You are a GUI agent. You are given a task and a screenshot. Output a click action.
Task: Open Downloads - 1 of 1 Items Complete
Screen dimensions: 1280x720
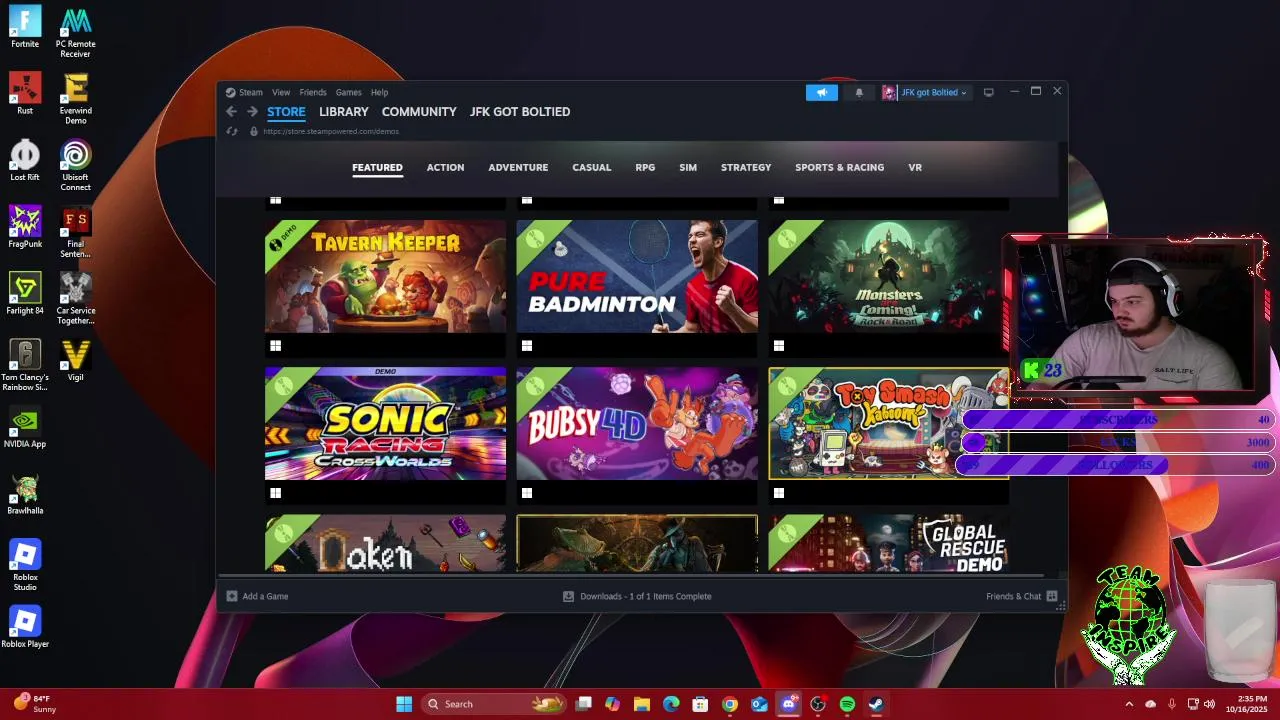(x=646, y=596)
